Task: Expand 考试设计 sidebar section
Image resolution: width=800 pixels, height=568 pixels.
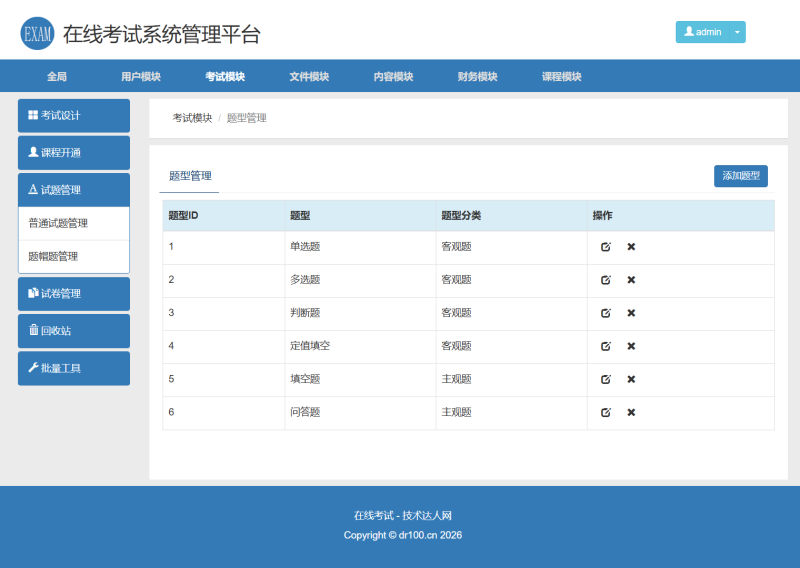Action: [74, 116]
